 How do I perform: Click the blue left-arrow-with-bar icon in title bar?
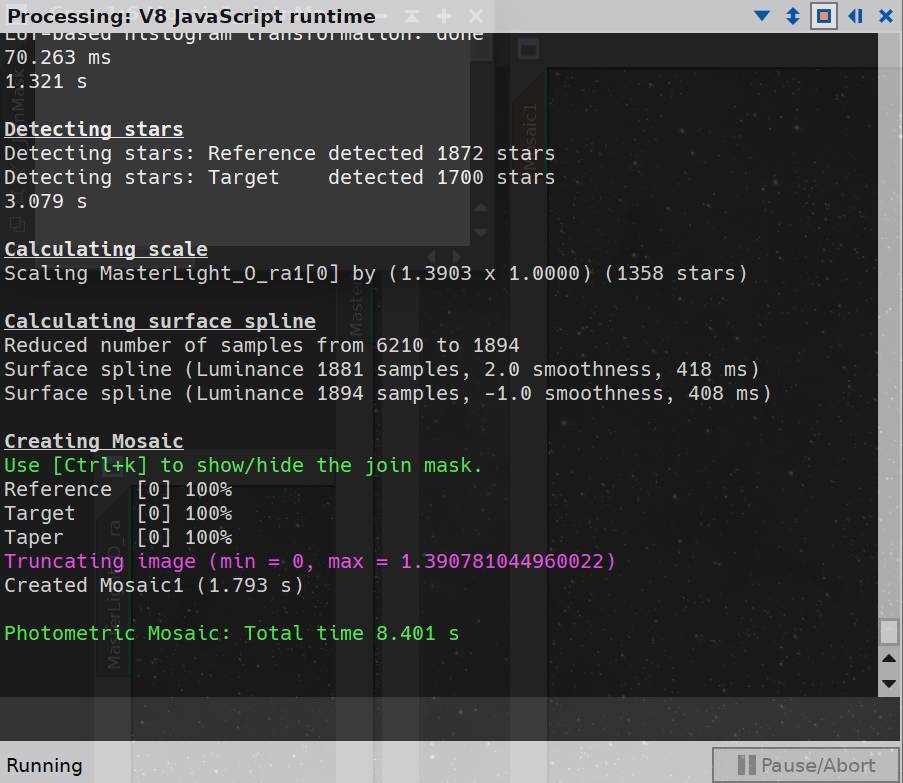click(x=856, y=16)
